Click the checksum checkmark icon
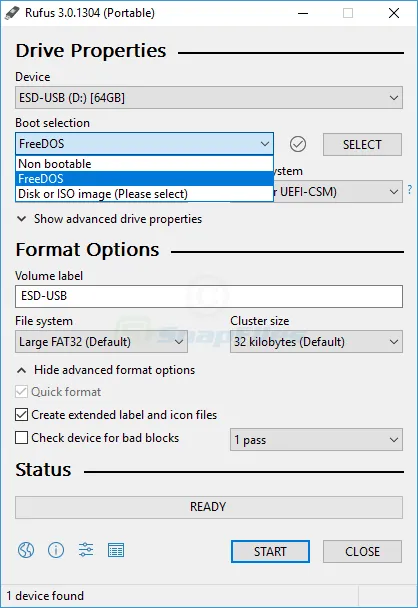Image resolution: width=418 pixels, height=608 pixels. pos(298,144)
